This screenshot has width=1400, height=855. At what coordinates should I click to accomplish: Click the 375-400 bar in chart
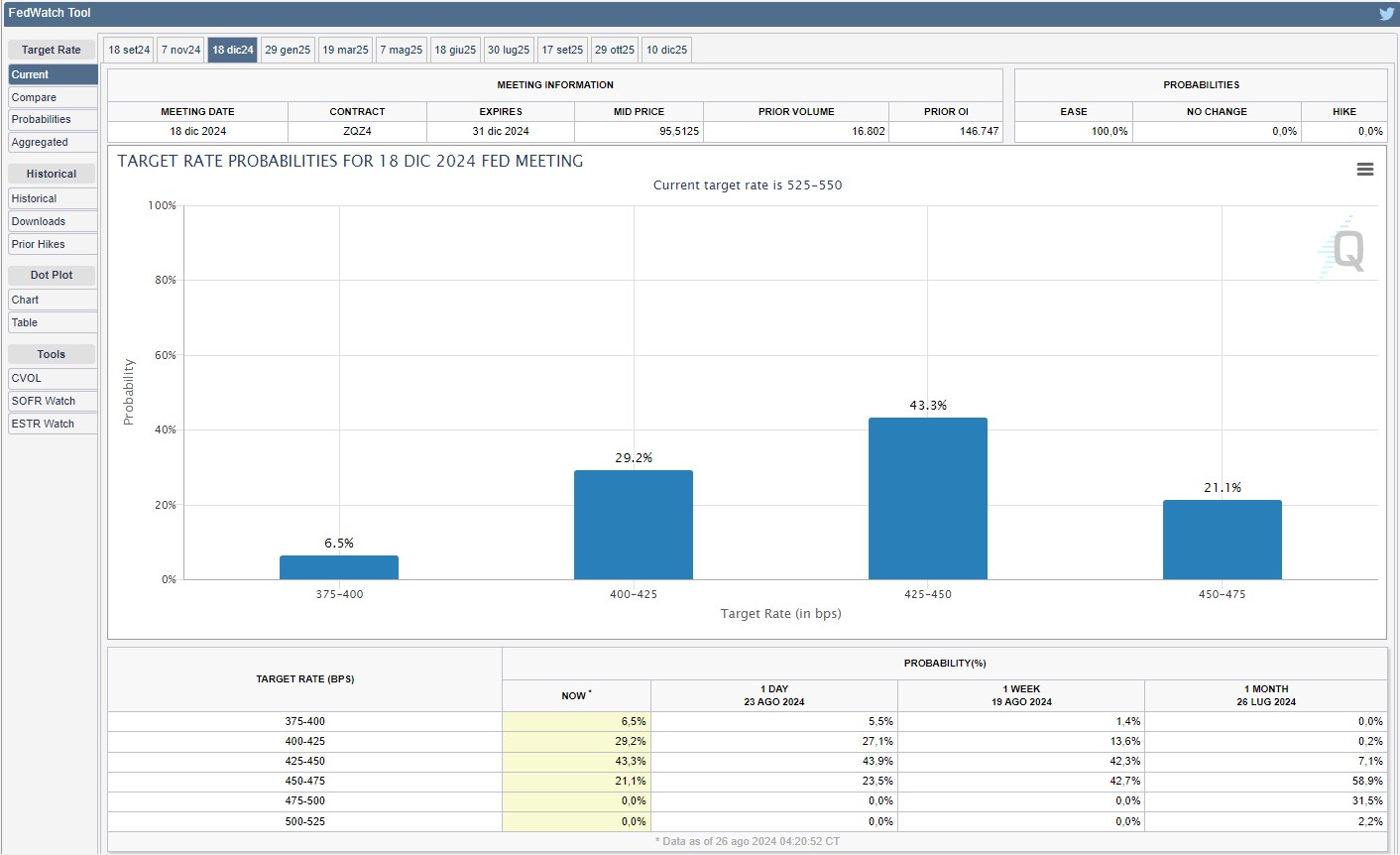339,567
